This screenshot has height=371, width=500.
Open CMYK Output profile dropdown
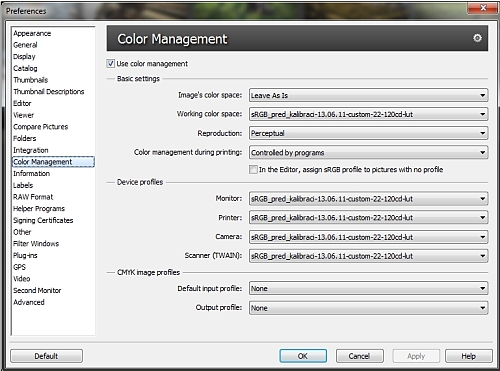pos(368,308)
